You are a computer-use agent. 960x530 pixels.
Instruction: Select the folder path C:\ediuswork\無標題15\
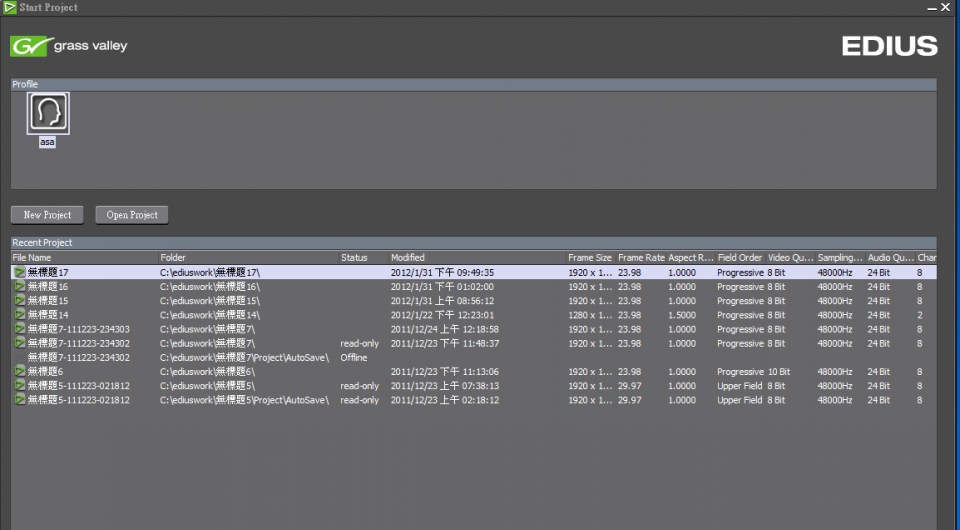[x=210, y=301]
